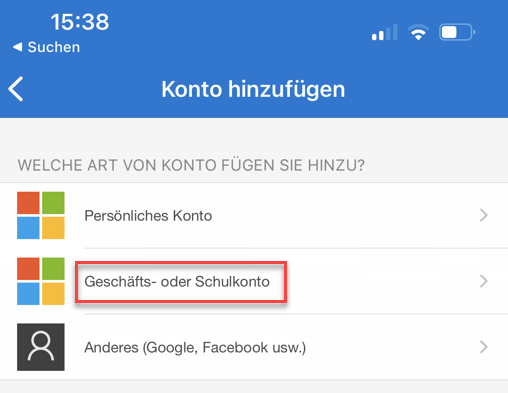Viewport: 508px width, 393px height.
Task: Open the Persönliches Konto row chevron
Action: 484,215
